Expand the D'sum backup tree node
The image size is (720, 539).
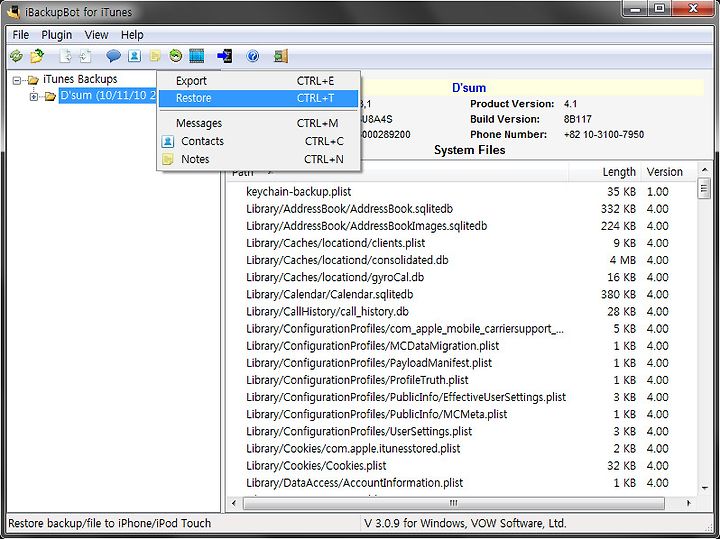(34, 97)
